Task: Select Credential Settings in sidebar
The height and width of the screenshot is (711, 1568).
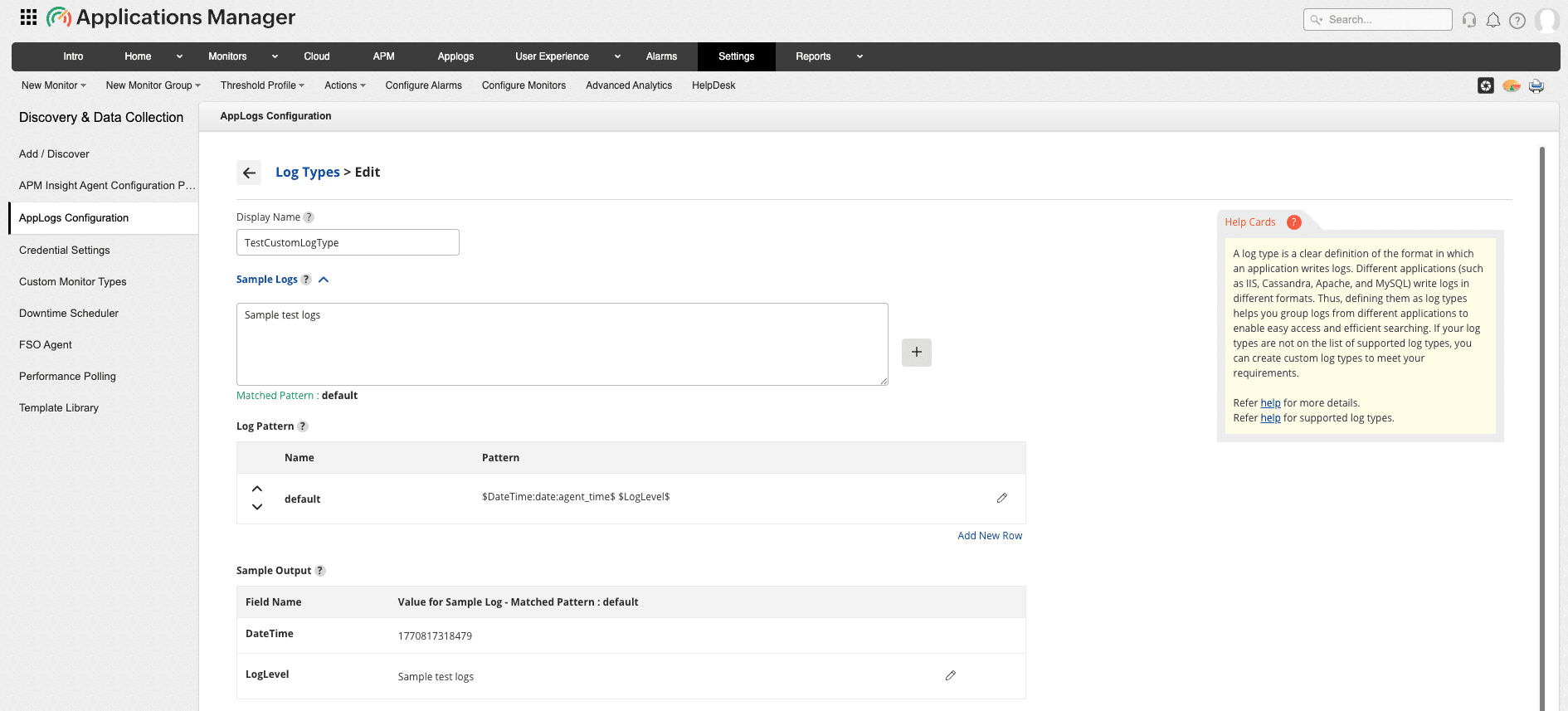Action: click(x=65, y=251)
